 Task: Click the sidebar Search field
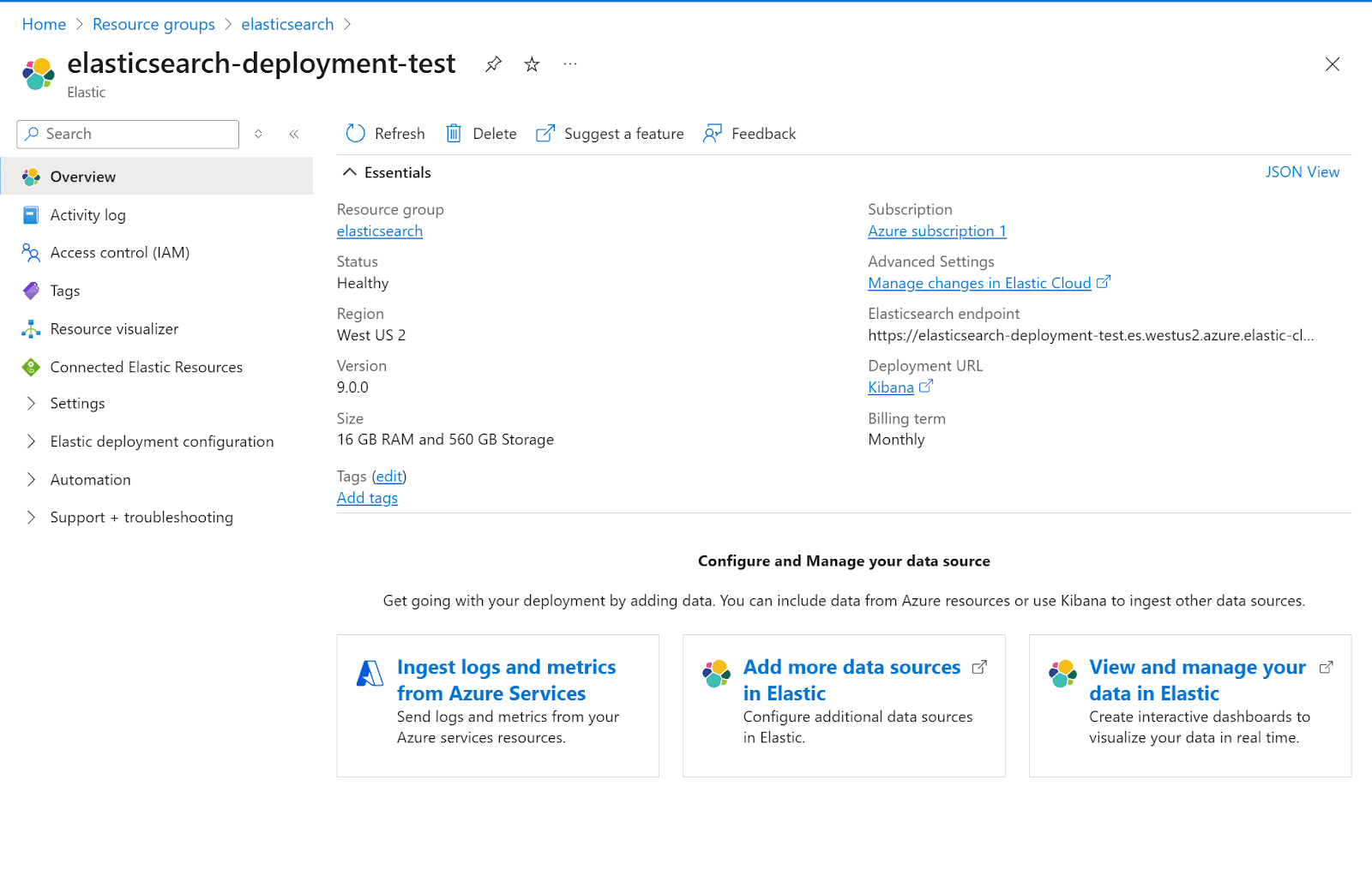pyautogui.click(x=129, y=134)
